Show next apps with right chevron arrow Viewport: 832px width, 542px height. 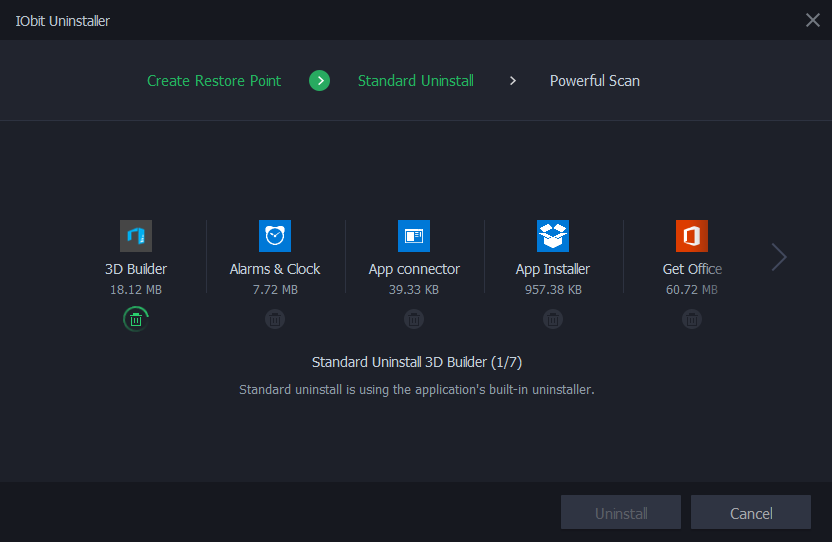778,257
